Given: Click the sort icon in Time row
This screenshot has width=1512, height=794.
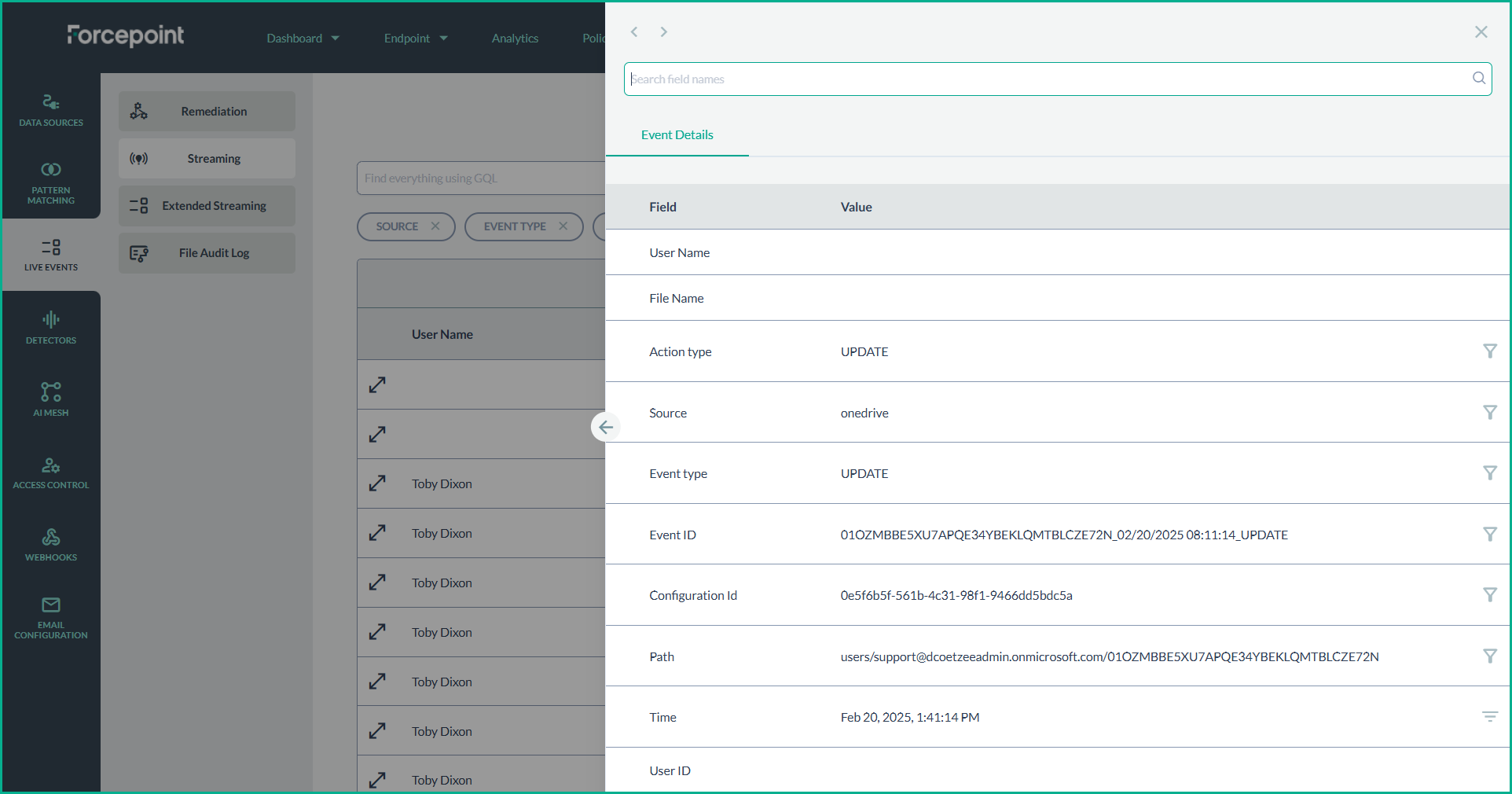Looking at the screenshot, I should [x=1489, y=717].
